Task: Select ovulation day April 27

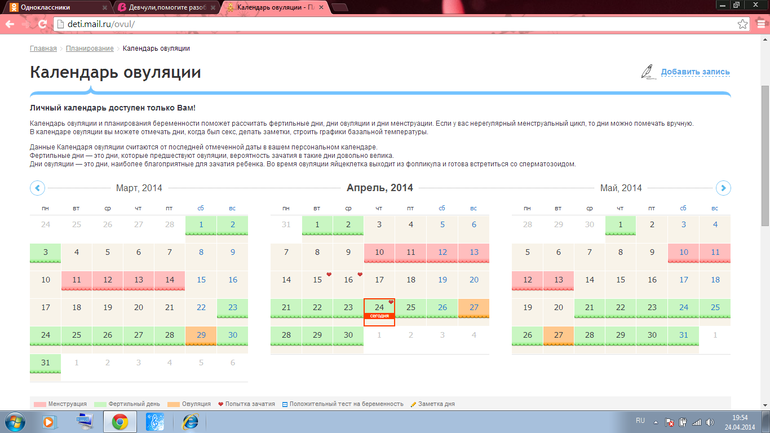Action: pos(473,308)
